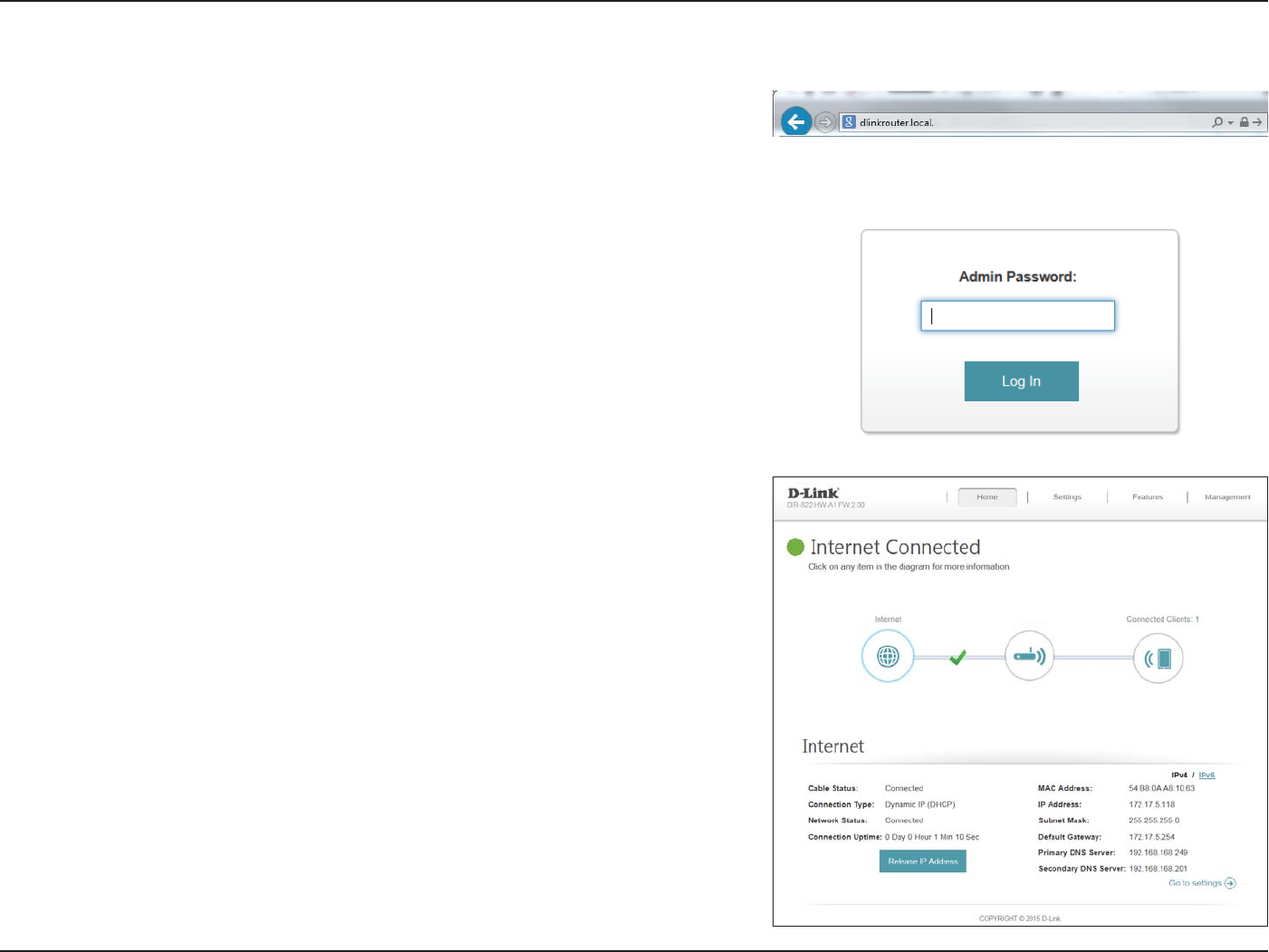
Task: Click the "MAC Address:" label
Action: (1065, 789)
